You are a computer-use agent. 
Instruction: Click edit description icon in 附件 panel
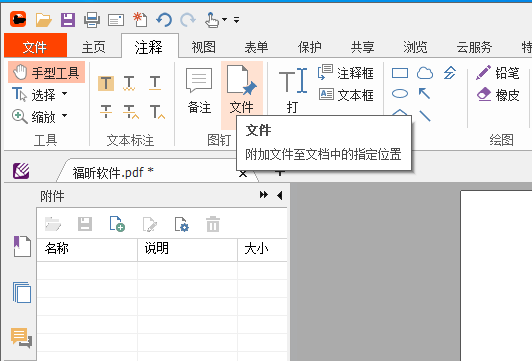tap(149, 224)
